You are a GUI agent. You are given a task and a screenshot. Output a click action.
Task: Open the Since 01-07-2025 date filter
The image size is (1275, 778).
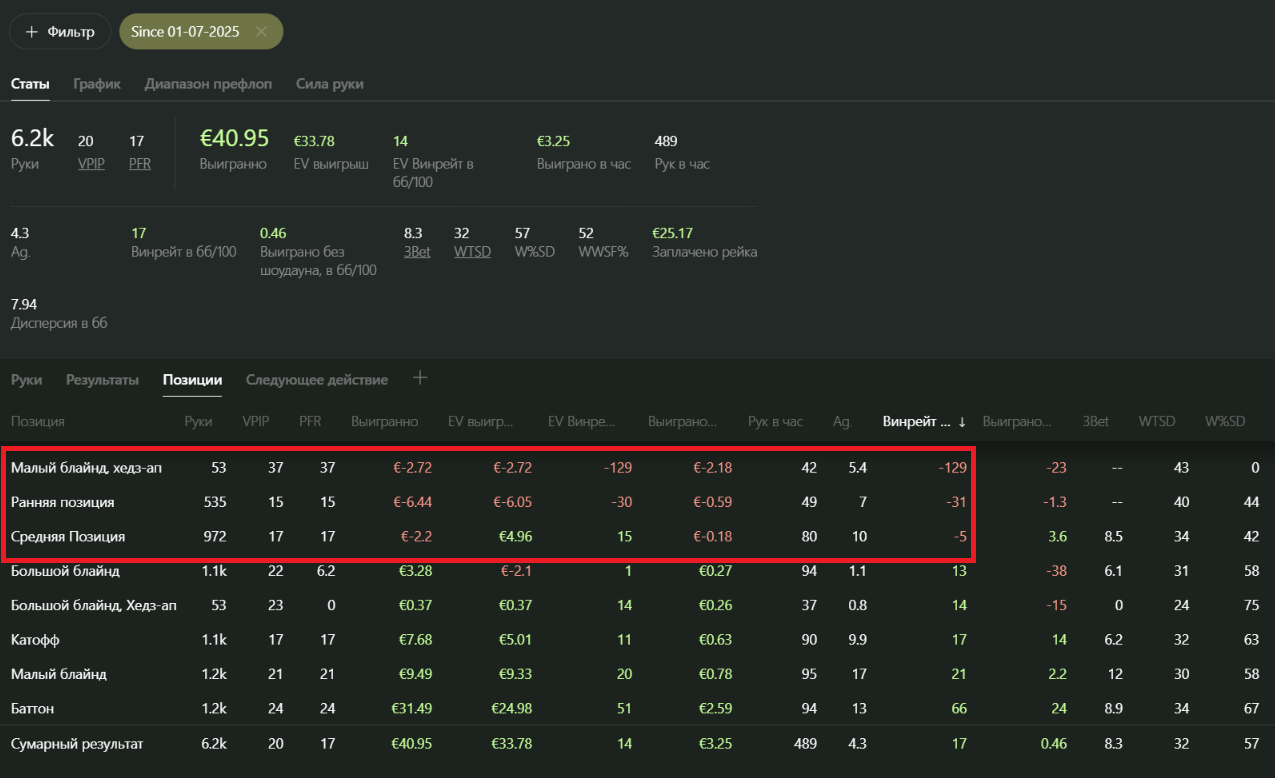186,32
